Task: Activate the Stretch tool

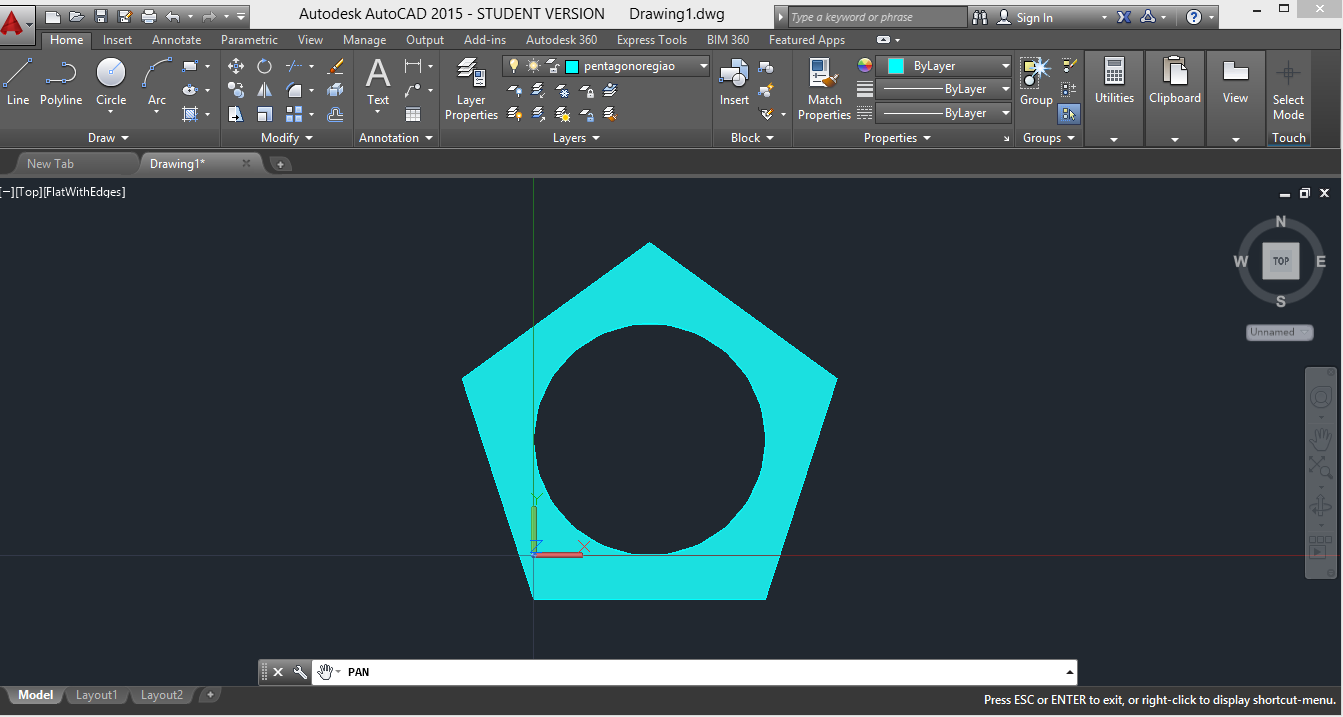Action: pyautogui.click(x=236, y=114)
